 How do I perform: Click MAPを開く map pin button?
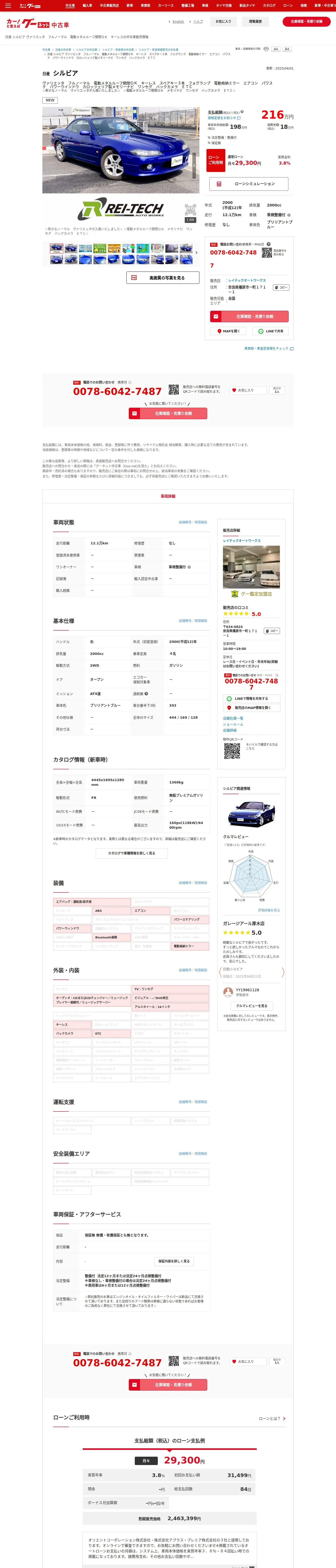tap(228, 331)
